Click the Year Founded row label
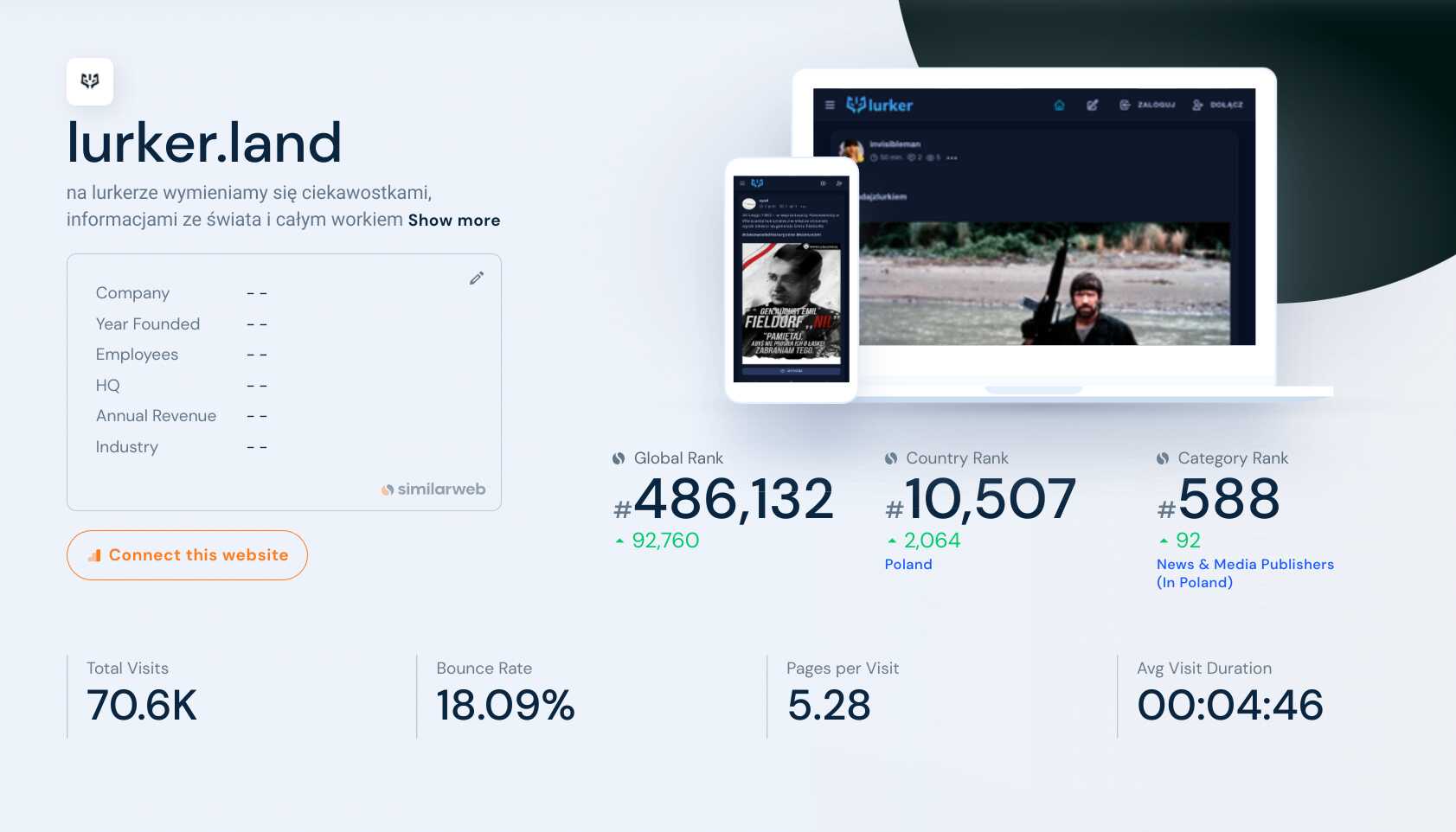 148,324
